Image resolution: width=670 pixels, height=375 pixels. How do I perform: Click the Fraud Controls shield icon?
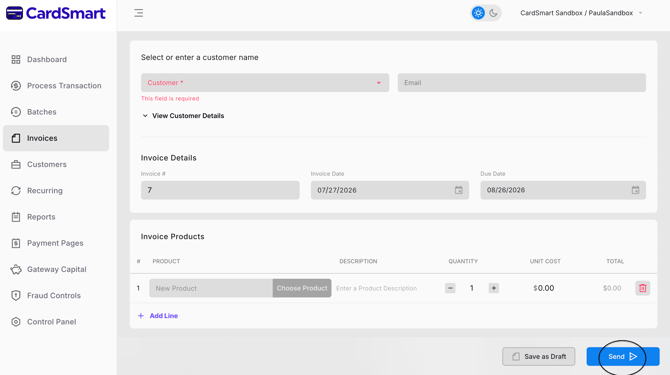tap(16, 296)
